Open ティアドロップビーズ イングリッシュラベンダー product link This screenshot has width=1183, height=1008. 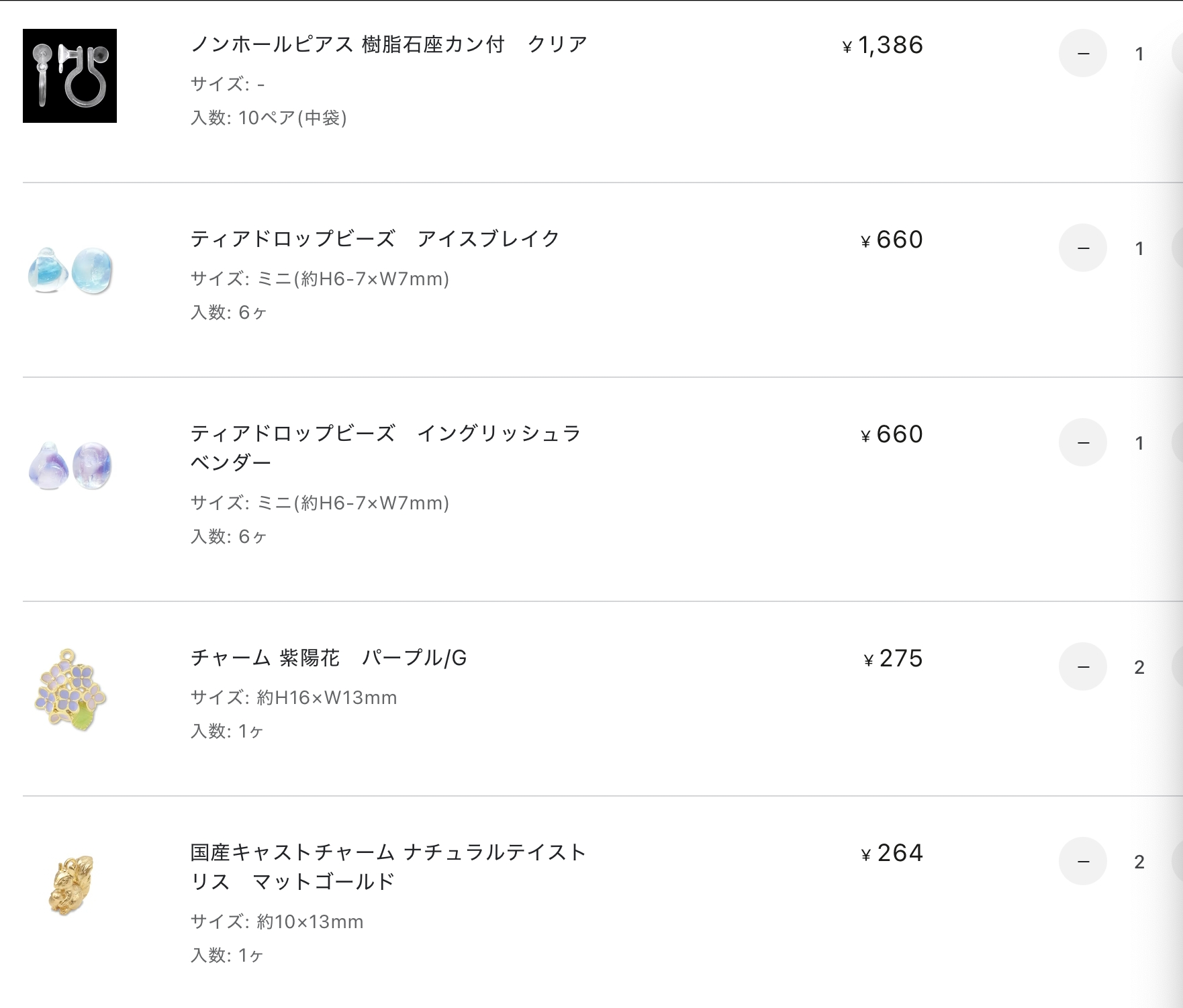[385, 448]
